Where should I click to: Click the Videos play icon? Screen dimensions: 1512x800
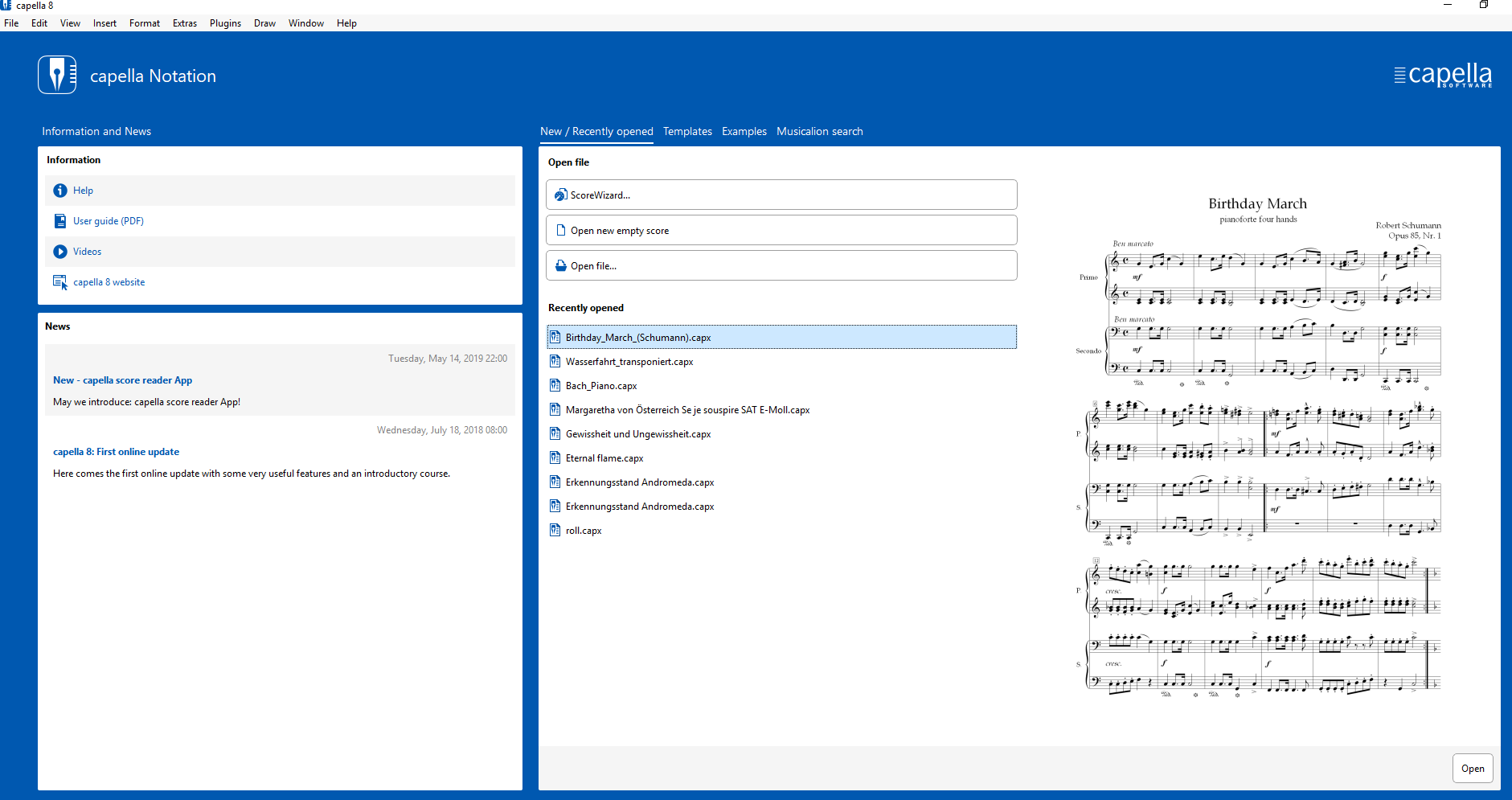pos(60,252)
